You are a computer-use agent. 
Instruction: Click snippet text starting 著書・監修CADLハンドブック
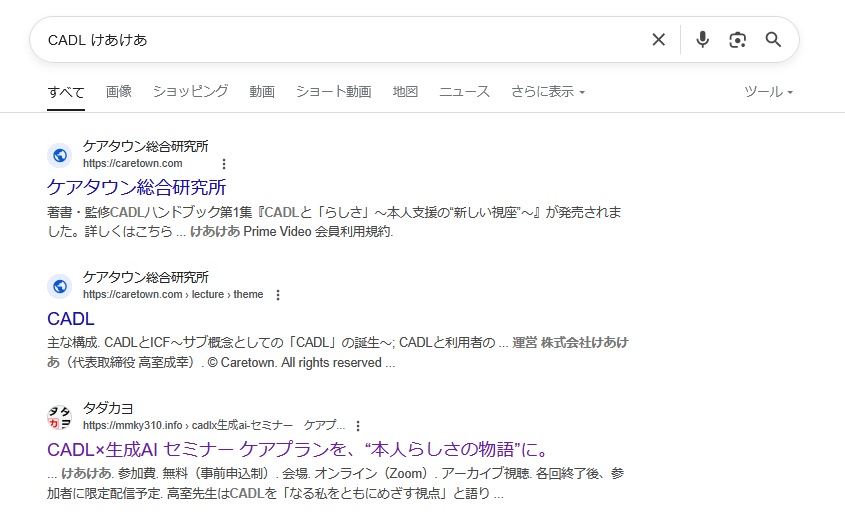334,222
